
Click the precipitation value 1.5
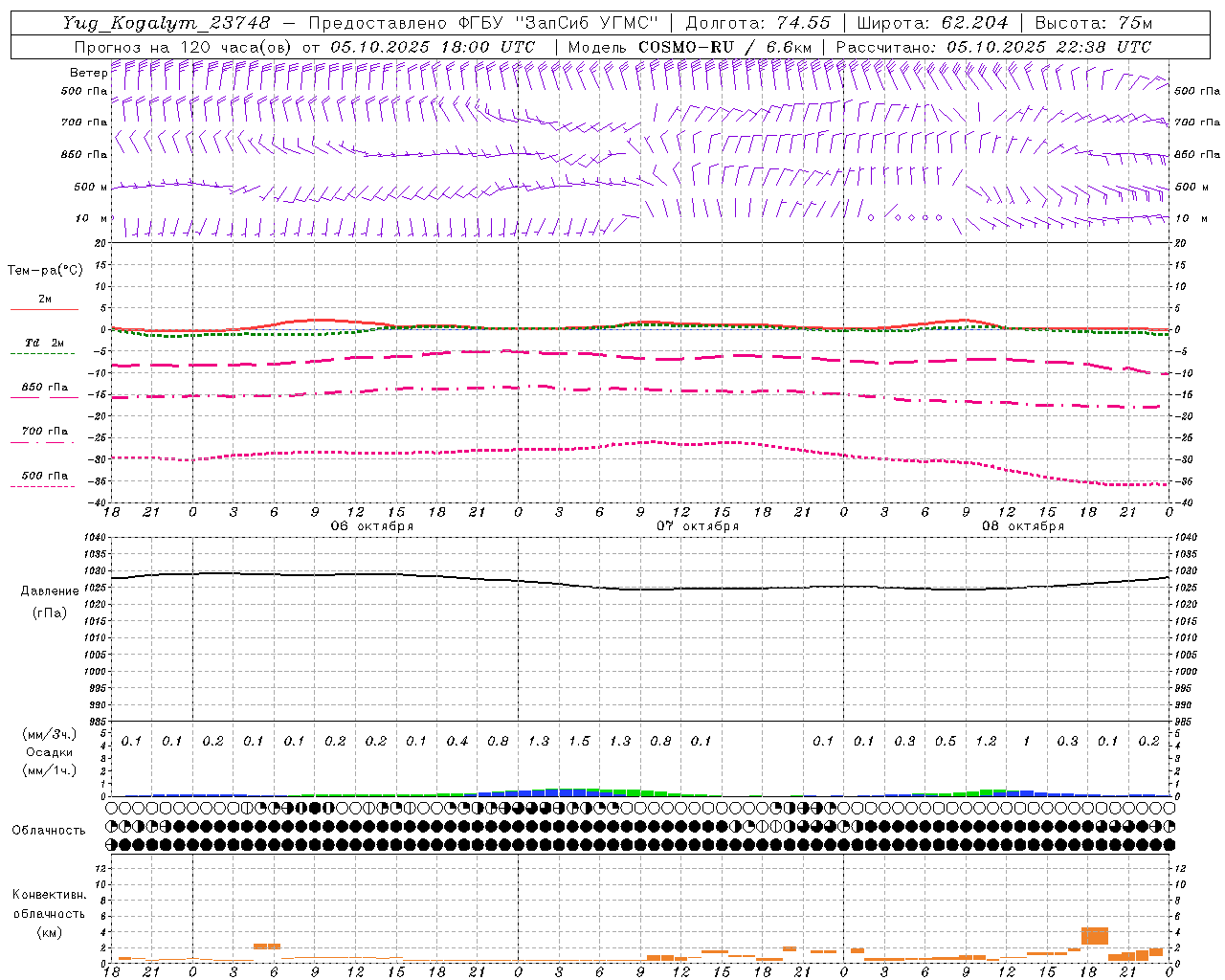579,742
